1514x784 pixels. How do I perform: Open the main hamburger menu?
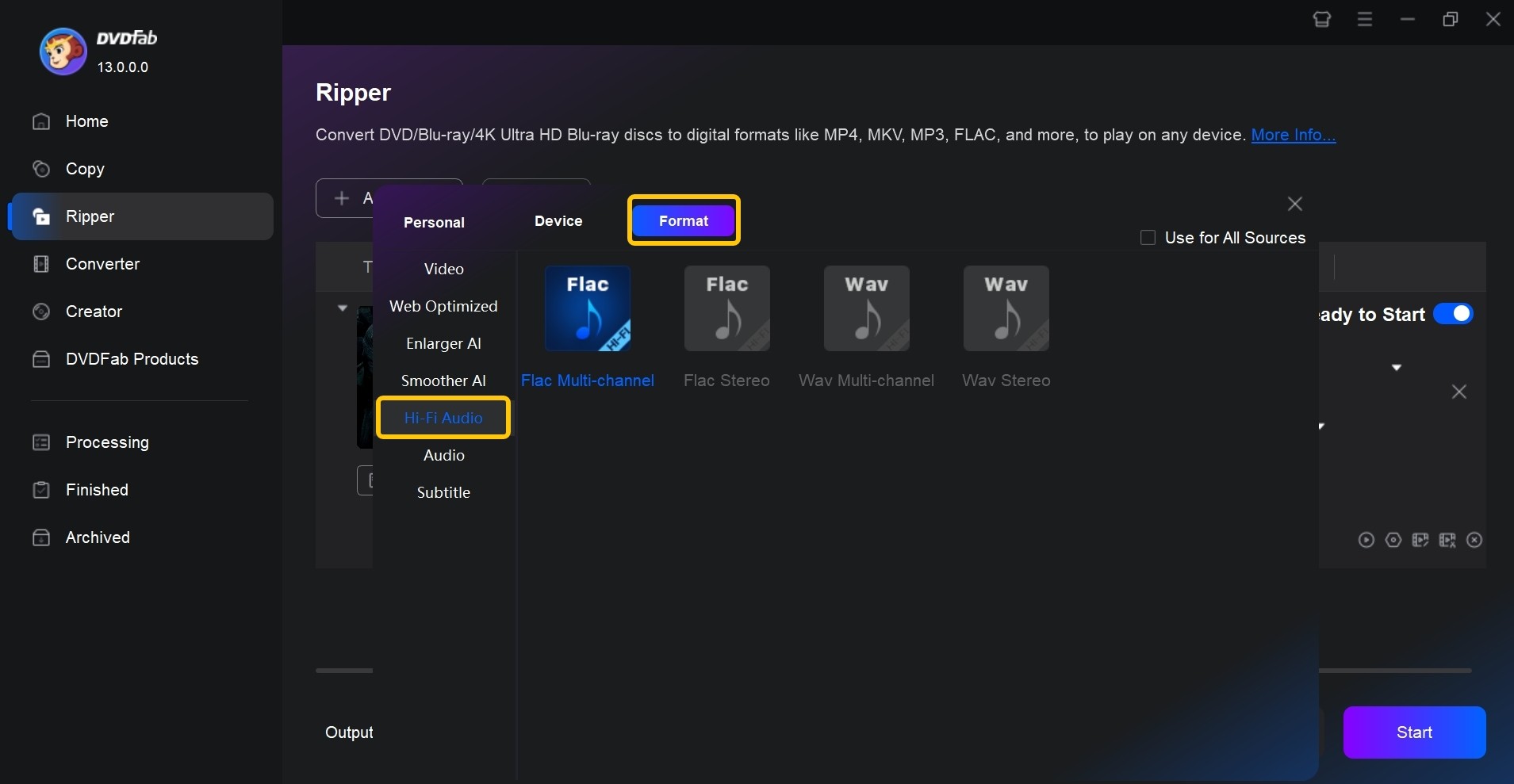1365,19
